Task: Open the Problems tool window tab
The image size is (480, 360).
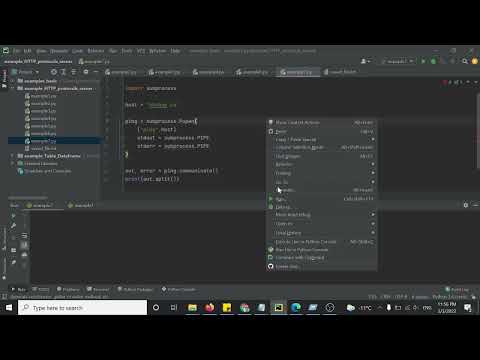Action: 68,289
